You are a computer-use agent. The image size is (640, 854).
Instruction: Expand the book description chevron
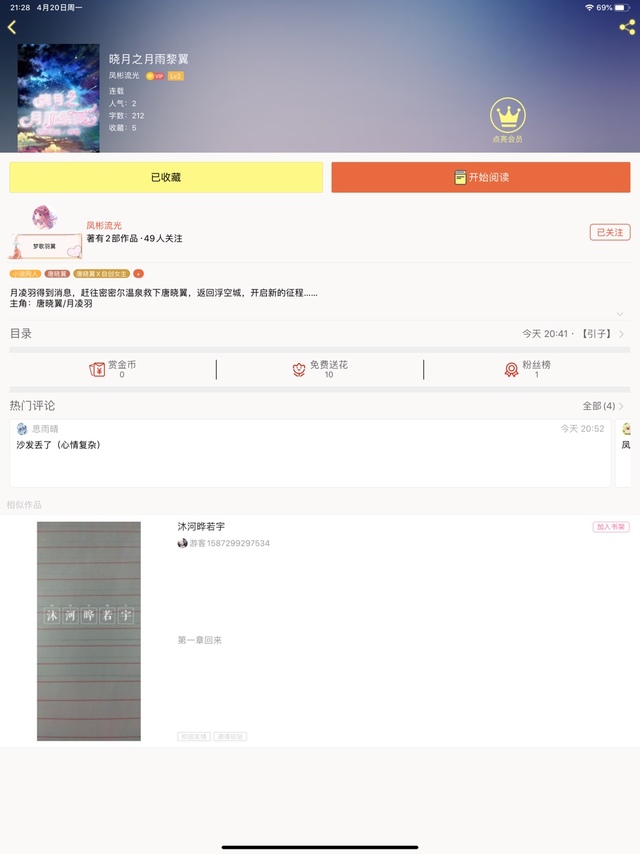point(620,314)
